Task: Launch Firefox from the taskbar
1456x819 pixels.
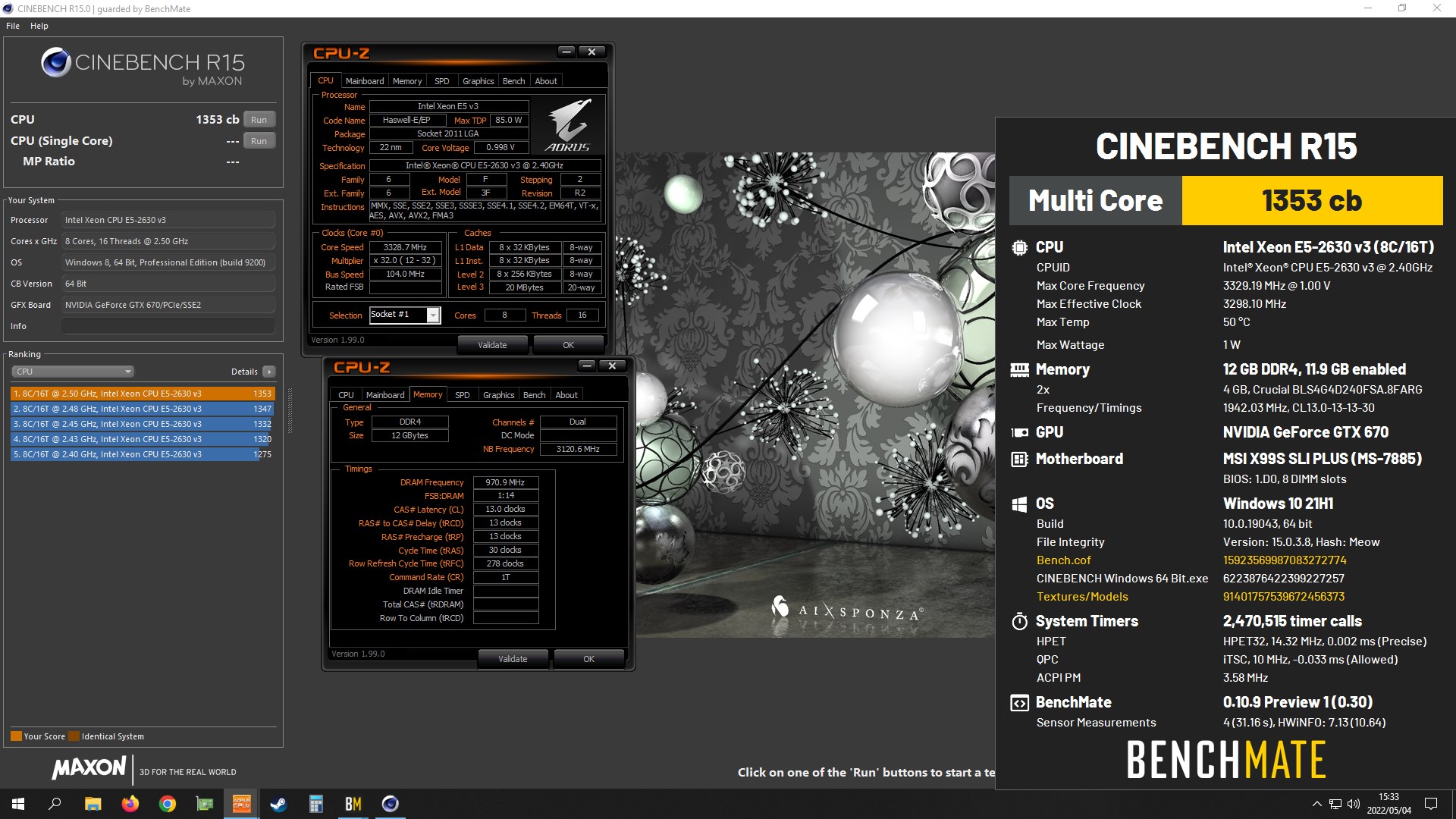Action: tap(130, 804)
